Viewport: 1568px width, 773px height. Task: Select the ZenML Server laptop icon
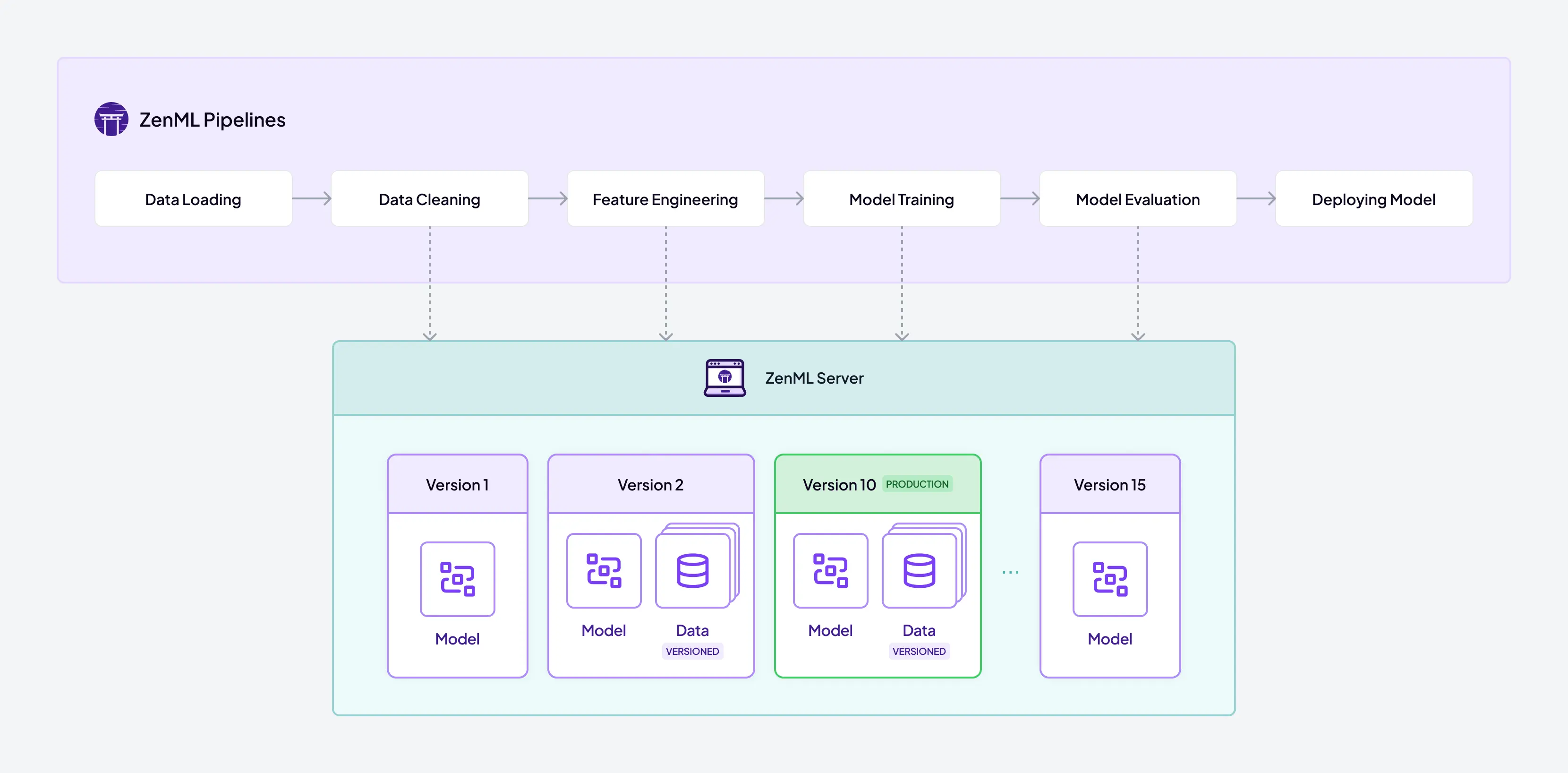click(x=724, y=378)
